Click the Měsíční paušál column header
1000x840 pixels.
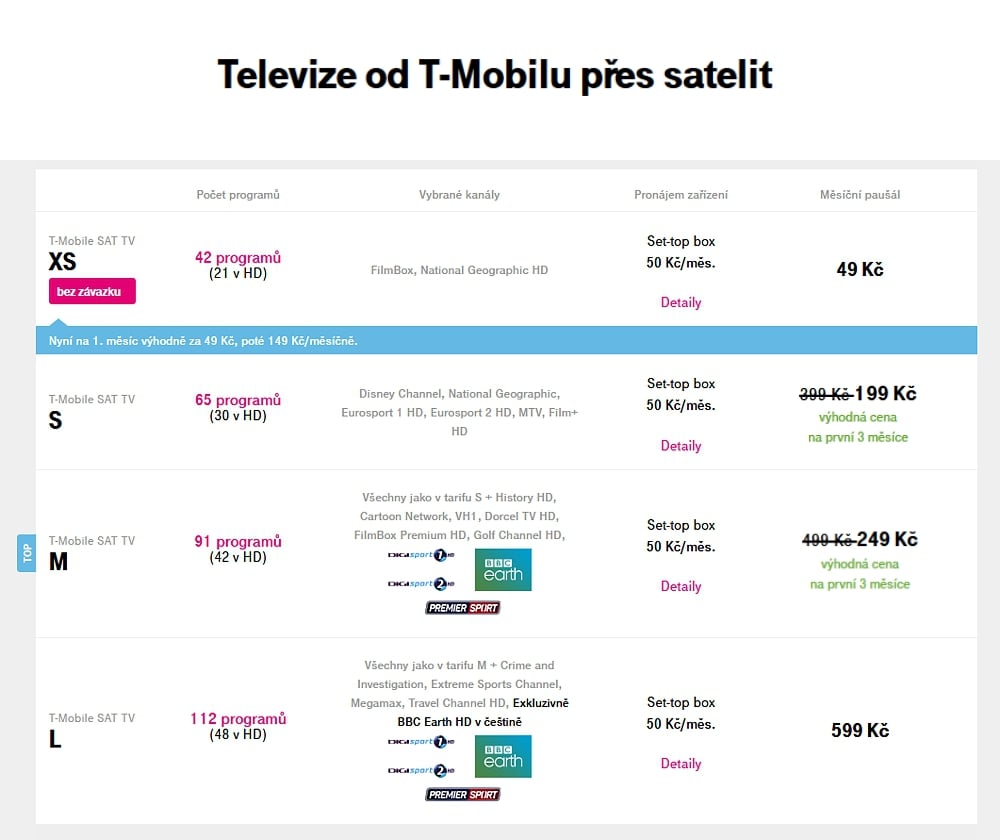[859, 194]
